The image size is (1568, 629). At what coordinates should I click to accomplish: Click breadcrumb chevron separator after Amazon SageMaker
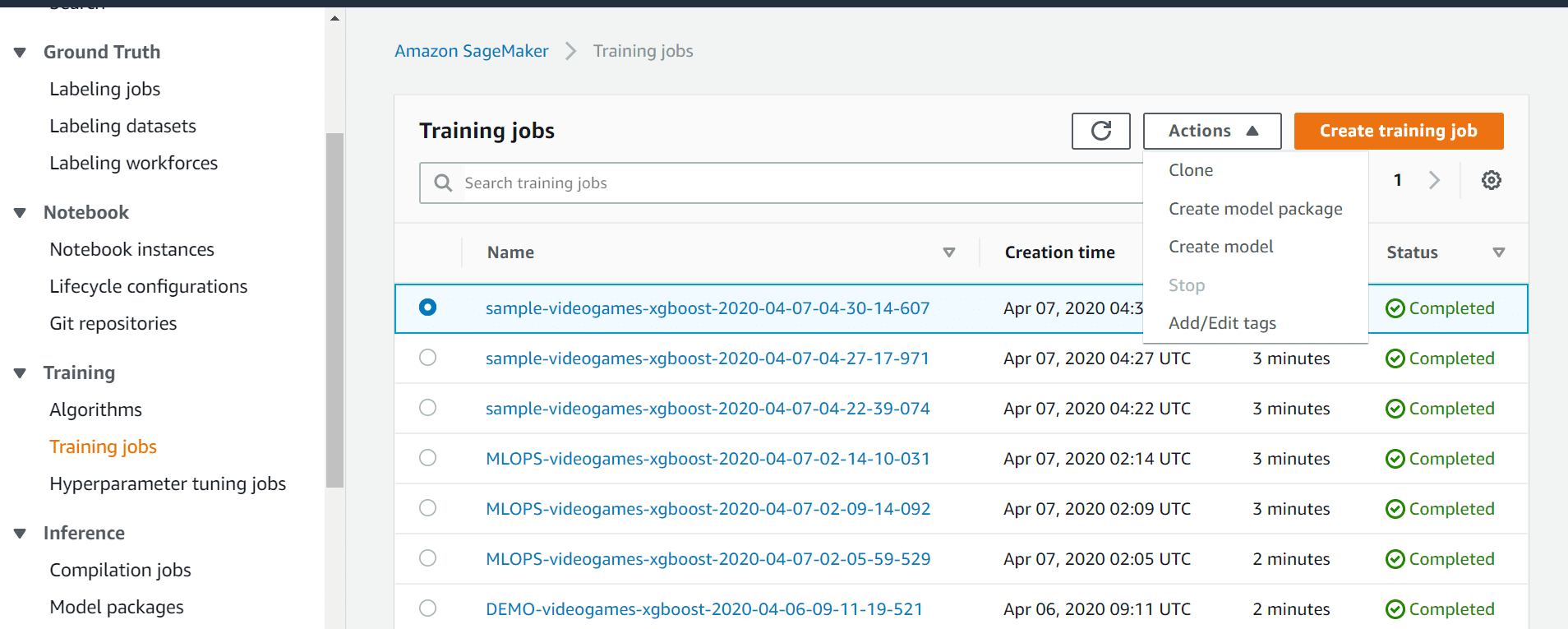click(x=570, y=51)
